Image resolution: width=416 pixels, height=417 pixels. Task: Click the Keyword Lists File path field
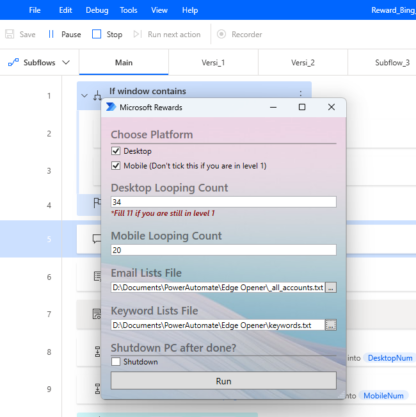(x=218, y=325)
